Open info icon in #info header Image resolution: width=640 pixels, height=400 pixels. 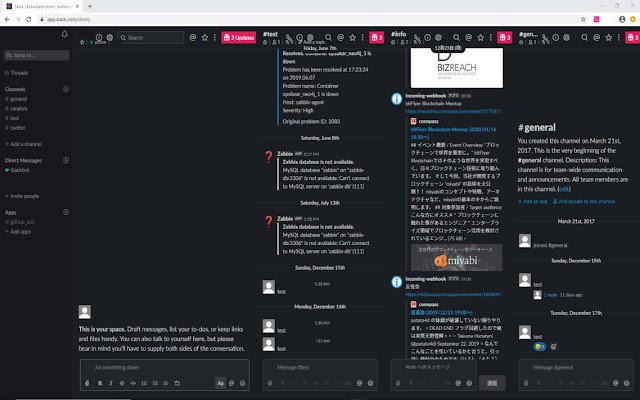point(427,38)
